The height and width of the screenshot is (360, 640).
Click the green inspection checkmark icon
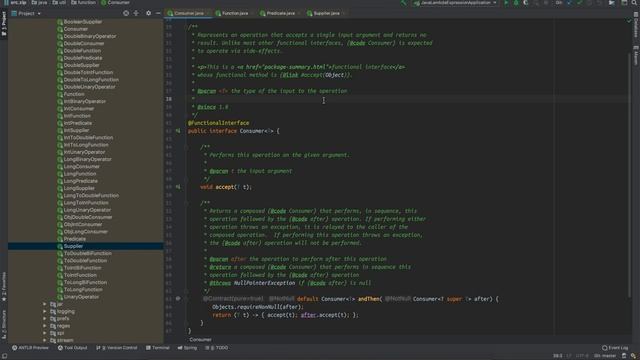coord(629,20)
